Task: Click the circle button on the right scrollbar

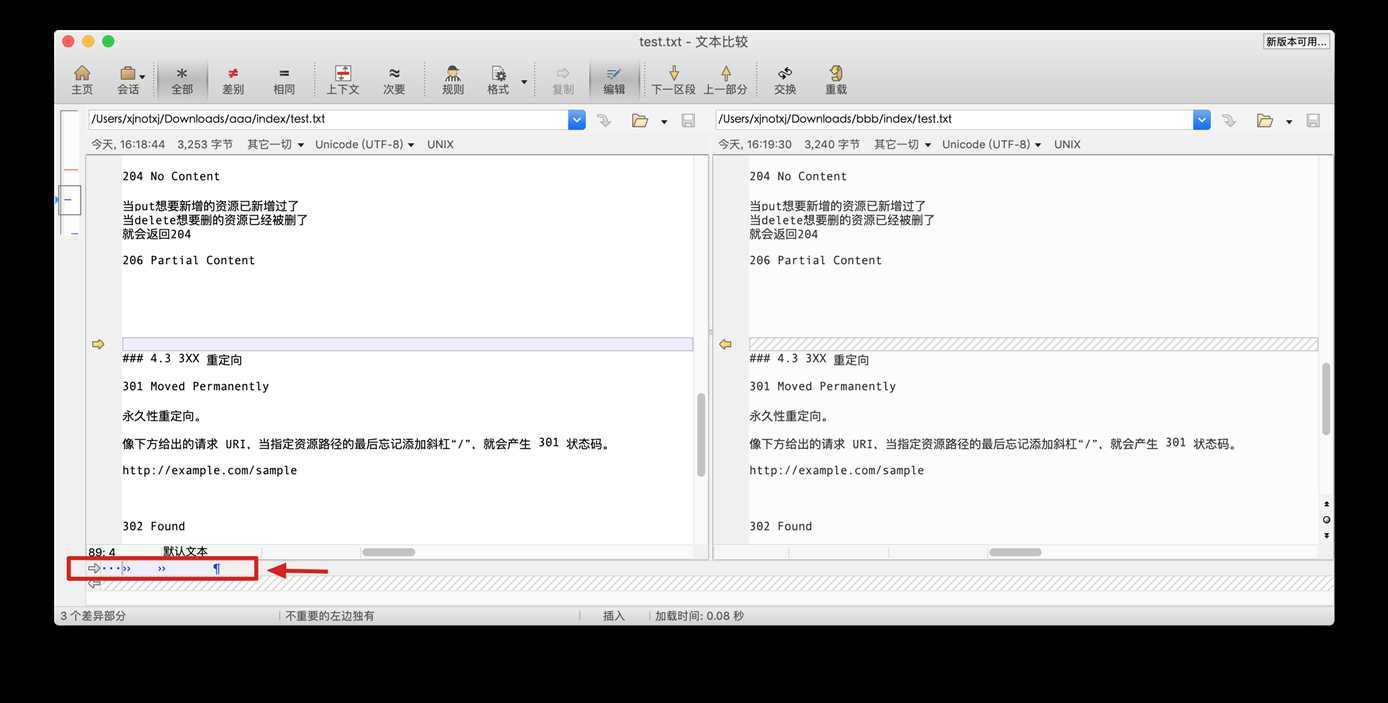Action: click(1326, 520)
